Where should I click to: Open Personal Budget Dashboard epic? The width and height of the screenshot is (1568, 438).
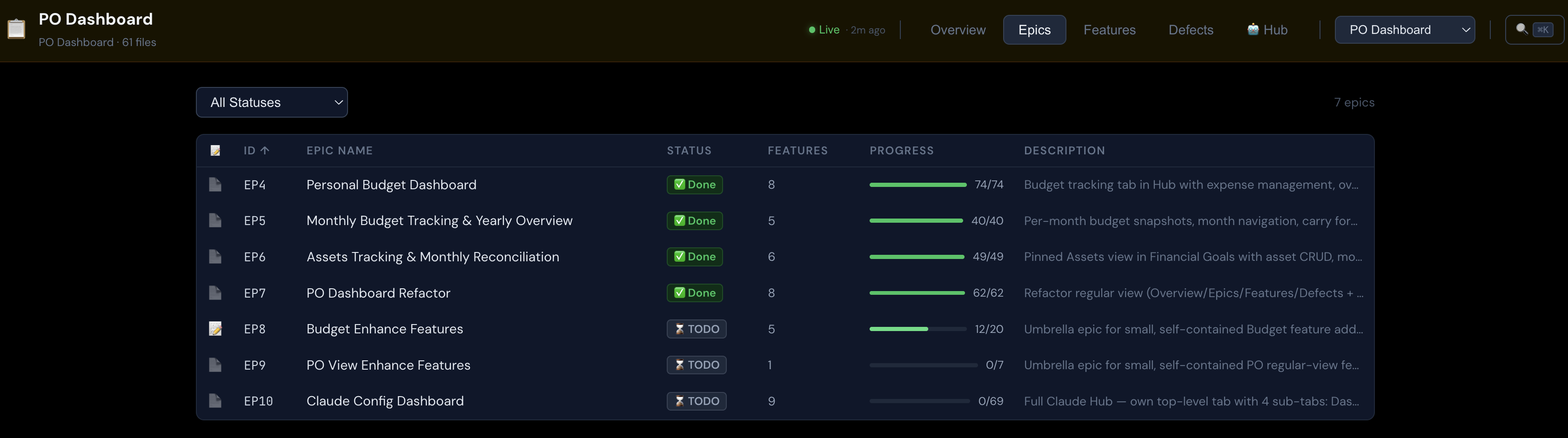coord(391,184)
